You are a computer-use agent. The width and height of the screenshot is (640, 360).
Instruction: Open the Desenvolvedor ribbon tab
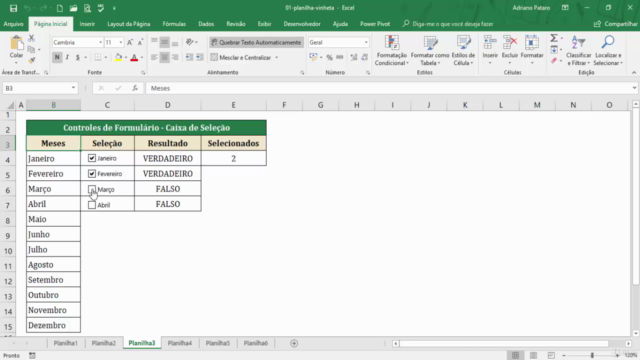click(x=302, y=24)
